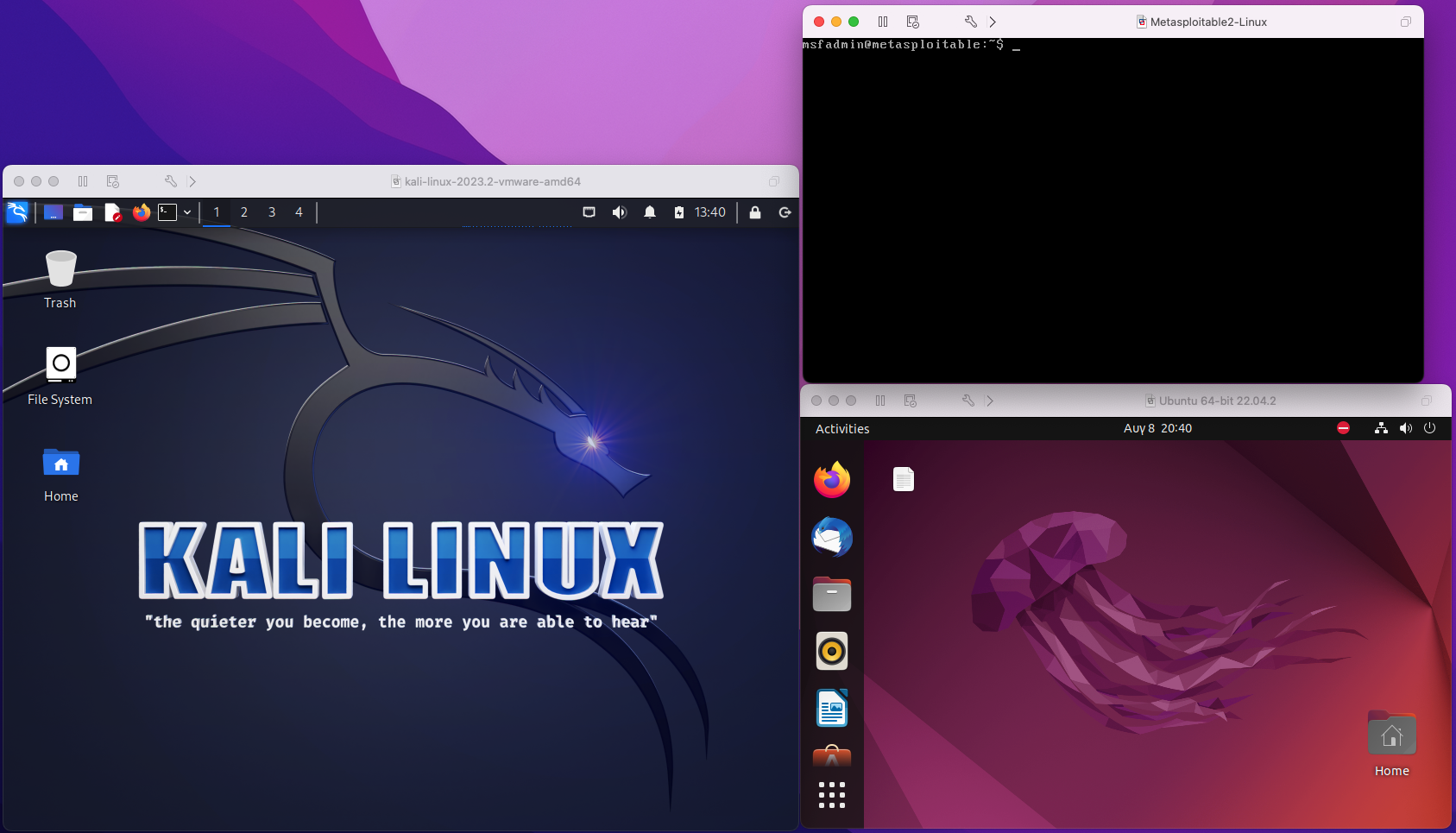Click the red do-not-disturb icon in Ubuntu bar
Viewport: 1456px width, 833px height.
[1344, 428]
